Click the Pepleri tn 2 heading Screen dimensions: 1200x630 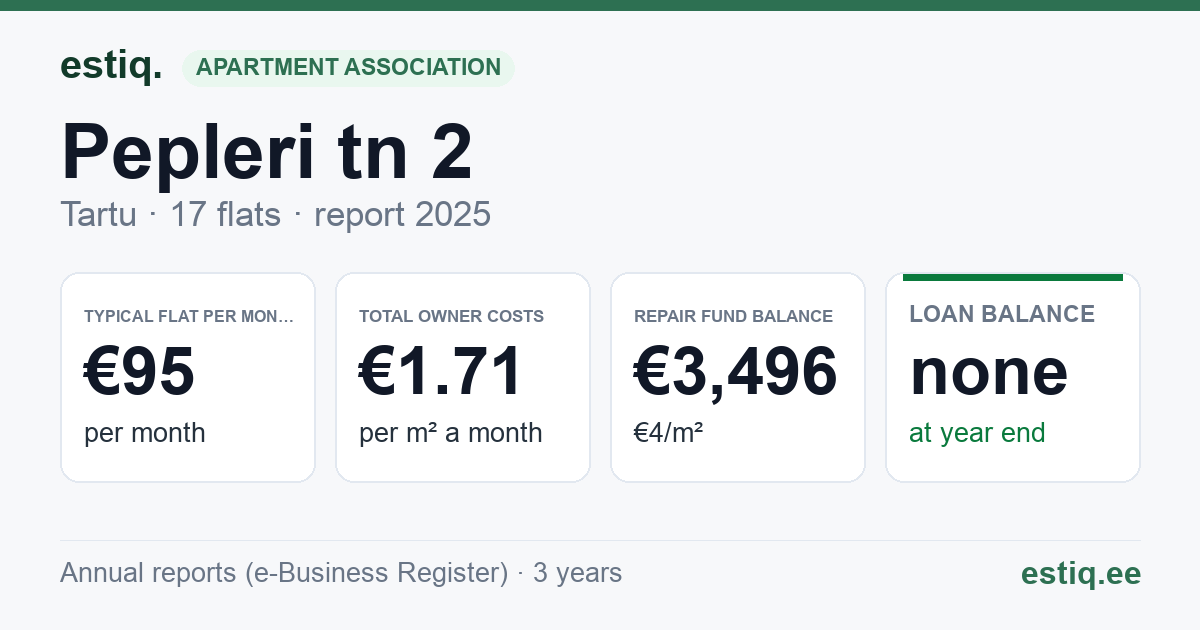[x=267, y=152]
